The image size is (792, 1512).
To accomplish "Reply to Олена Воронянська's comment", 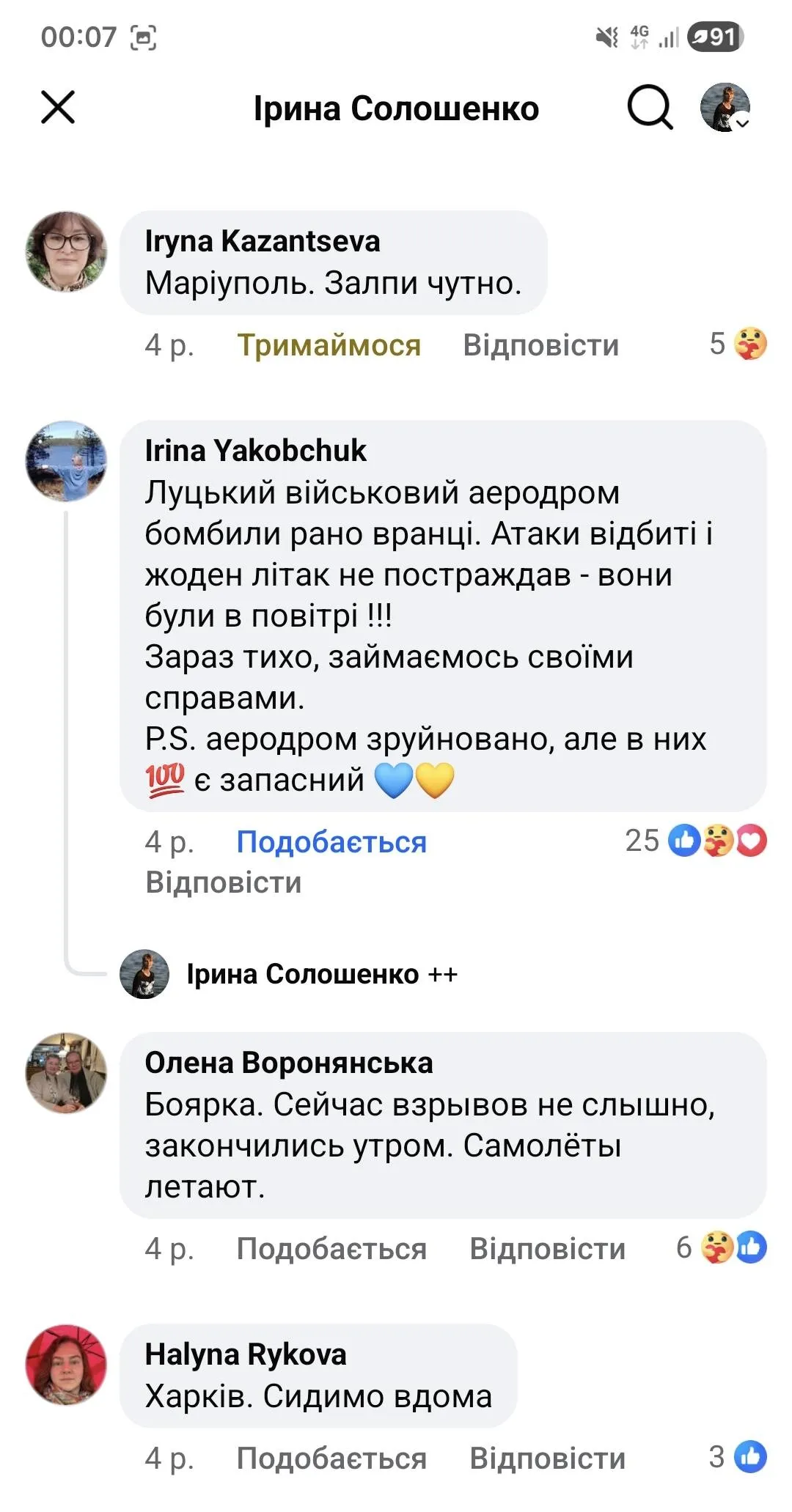I will pos(547,1248).
